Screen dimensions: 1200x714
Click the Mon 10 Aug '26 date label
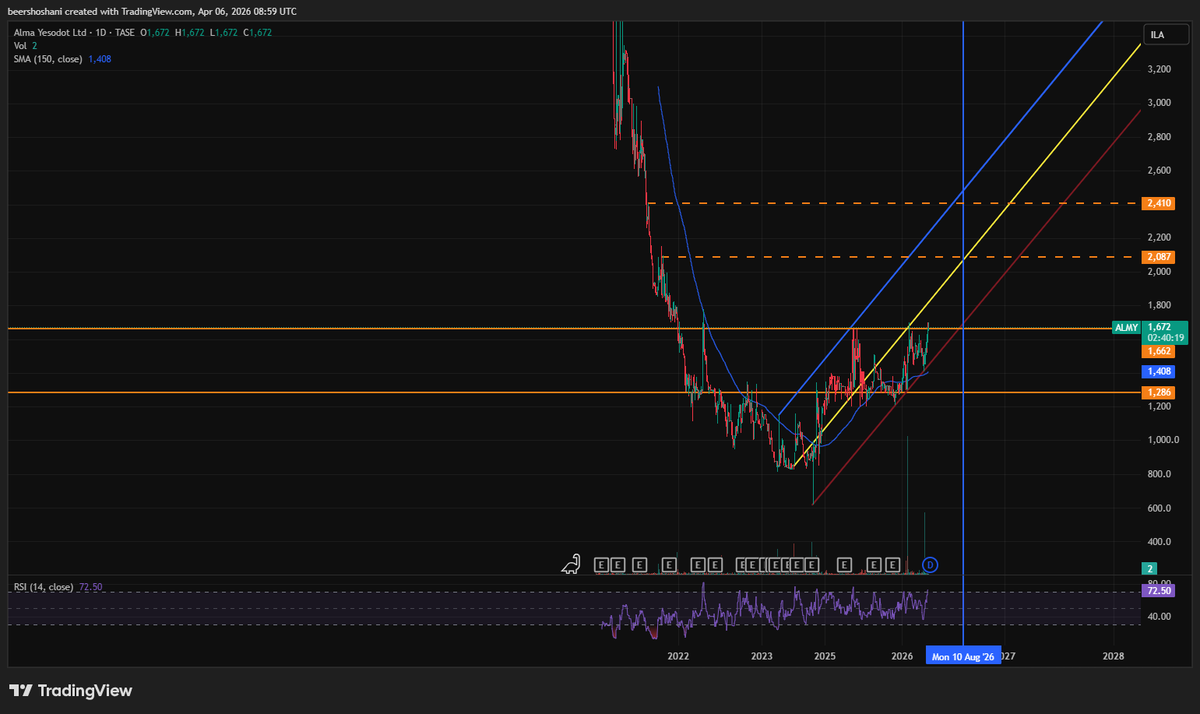tap(963, 657)
